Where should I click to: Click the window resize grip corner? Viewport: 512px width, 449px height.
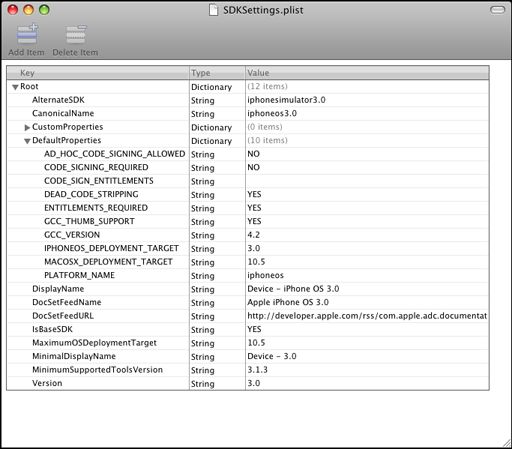pos(506,443)
